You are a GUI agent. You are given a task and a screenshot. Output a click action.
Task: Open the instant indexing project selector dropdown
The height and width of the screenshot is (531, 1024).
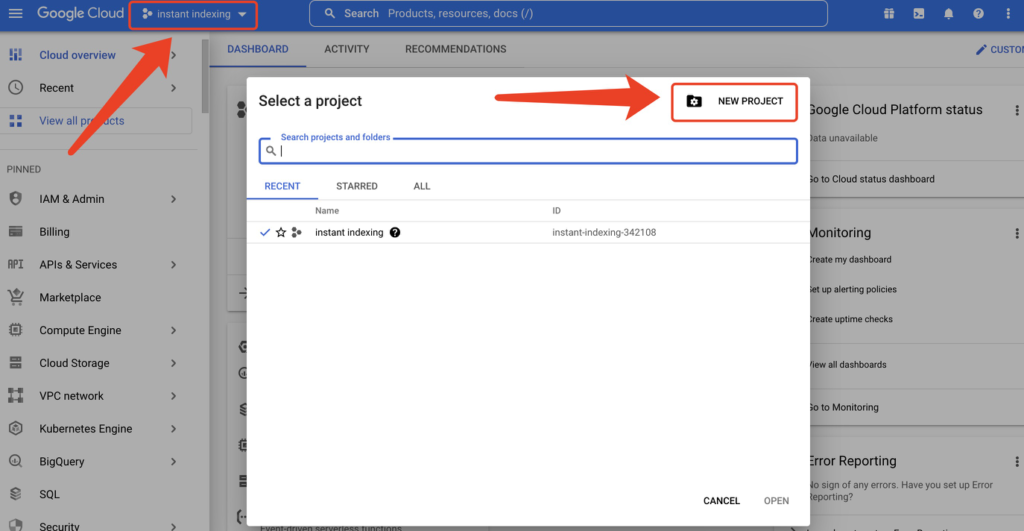tap(193, 14)
